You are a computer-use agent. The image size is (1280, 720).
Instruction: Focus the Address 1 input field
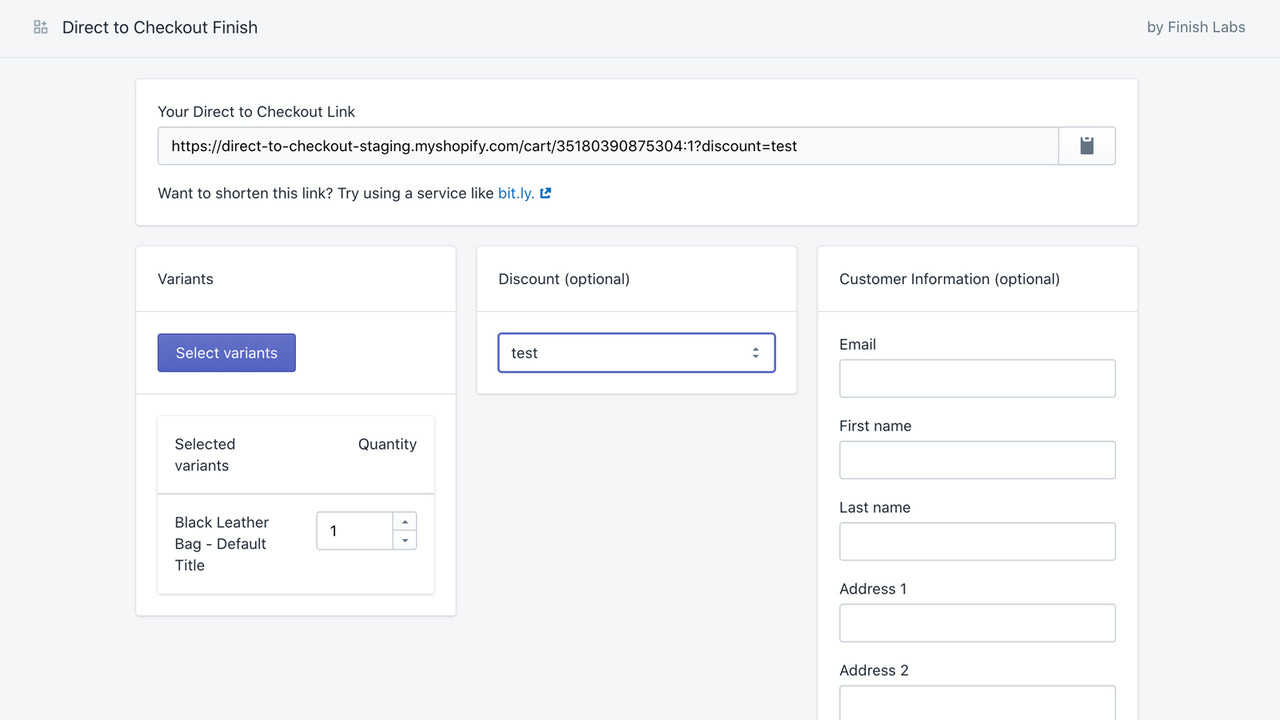click(x=977, y=622)
